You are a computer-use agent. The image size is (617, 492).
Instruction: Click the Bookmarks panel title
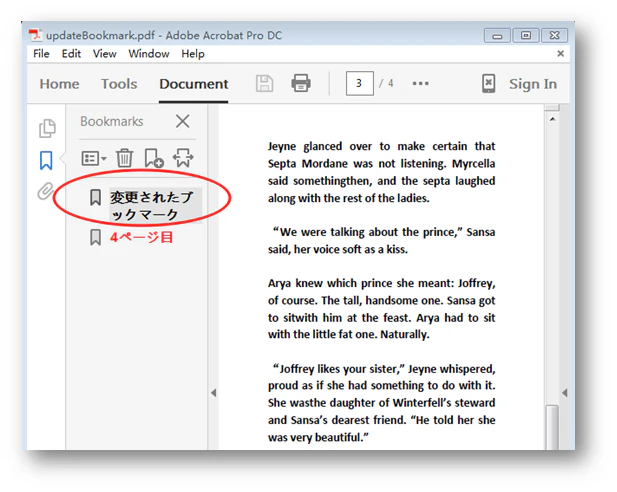112,121
